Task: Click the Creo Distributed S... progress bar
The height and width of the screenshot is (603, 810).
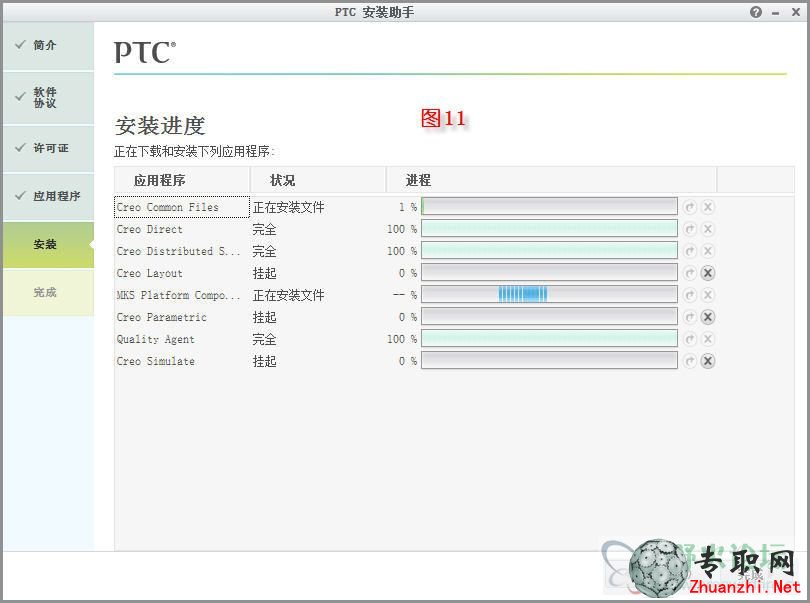Action: pos(549,251)
